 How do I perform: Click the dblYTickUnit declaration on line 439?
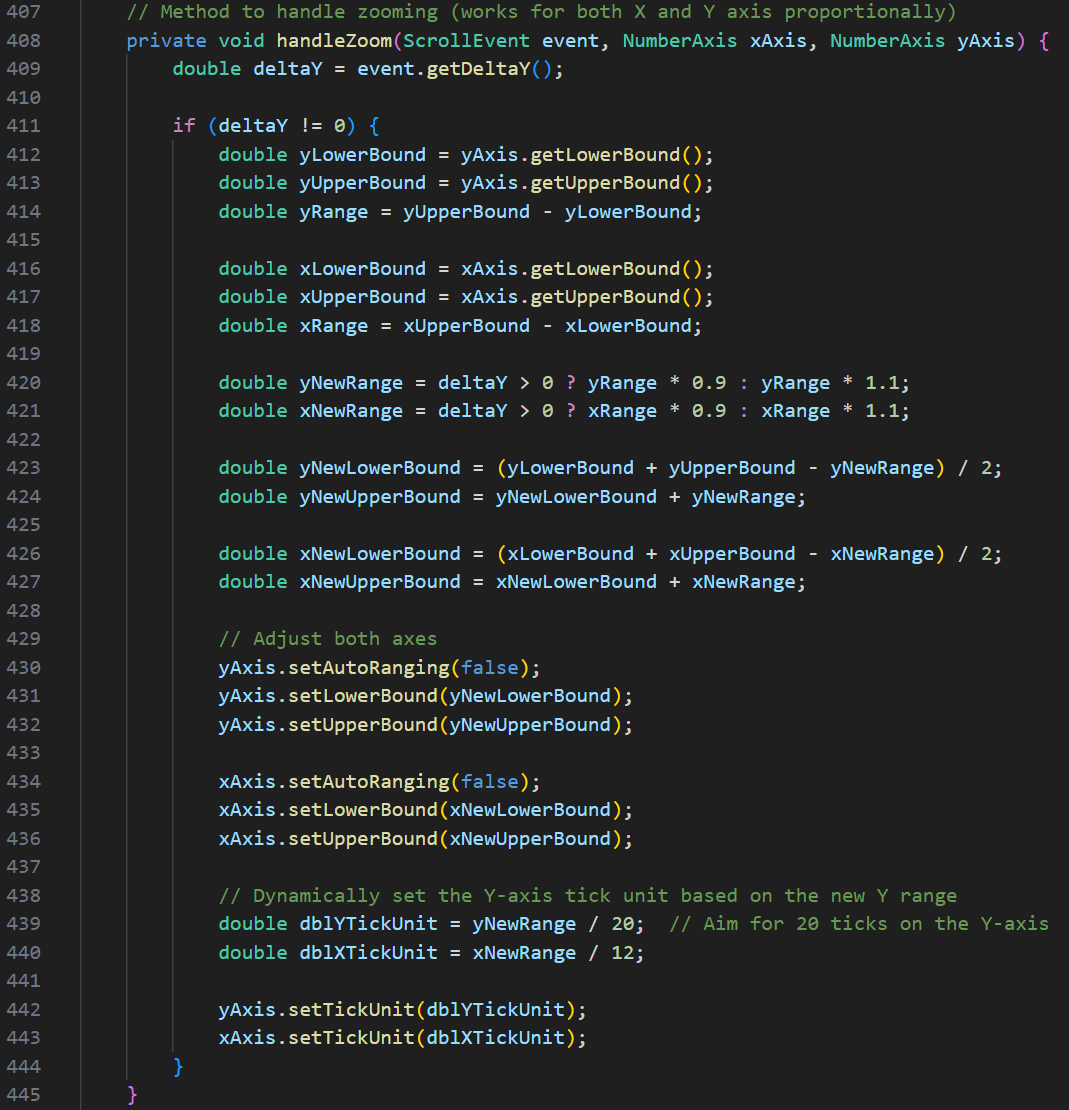coord(368,924)
